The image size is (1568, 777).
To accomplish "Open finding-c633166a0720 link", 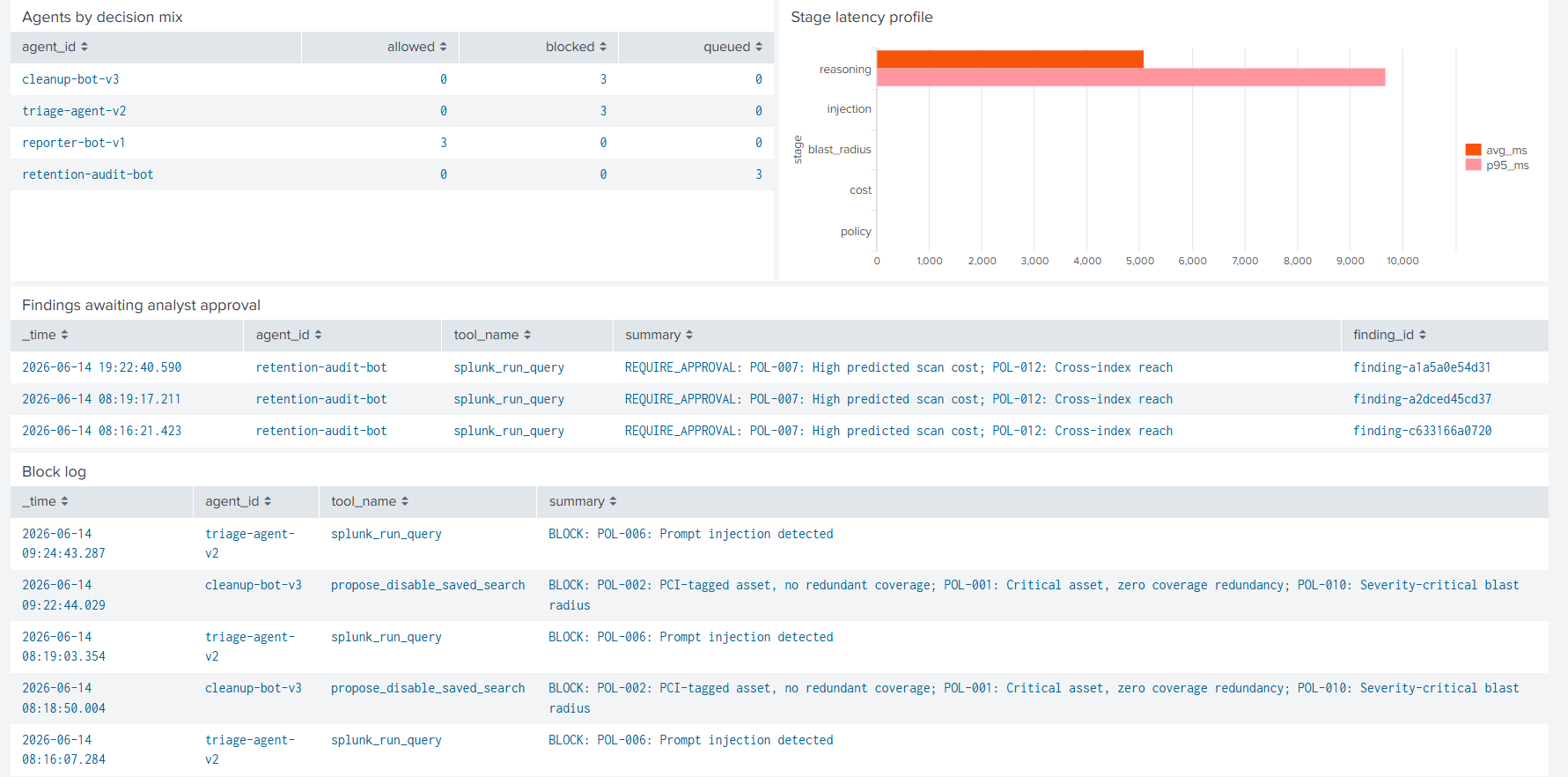I will pyautogui.click(x=1422, y=431).
